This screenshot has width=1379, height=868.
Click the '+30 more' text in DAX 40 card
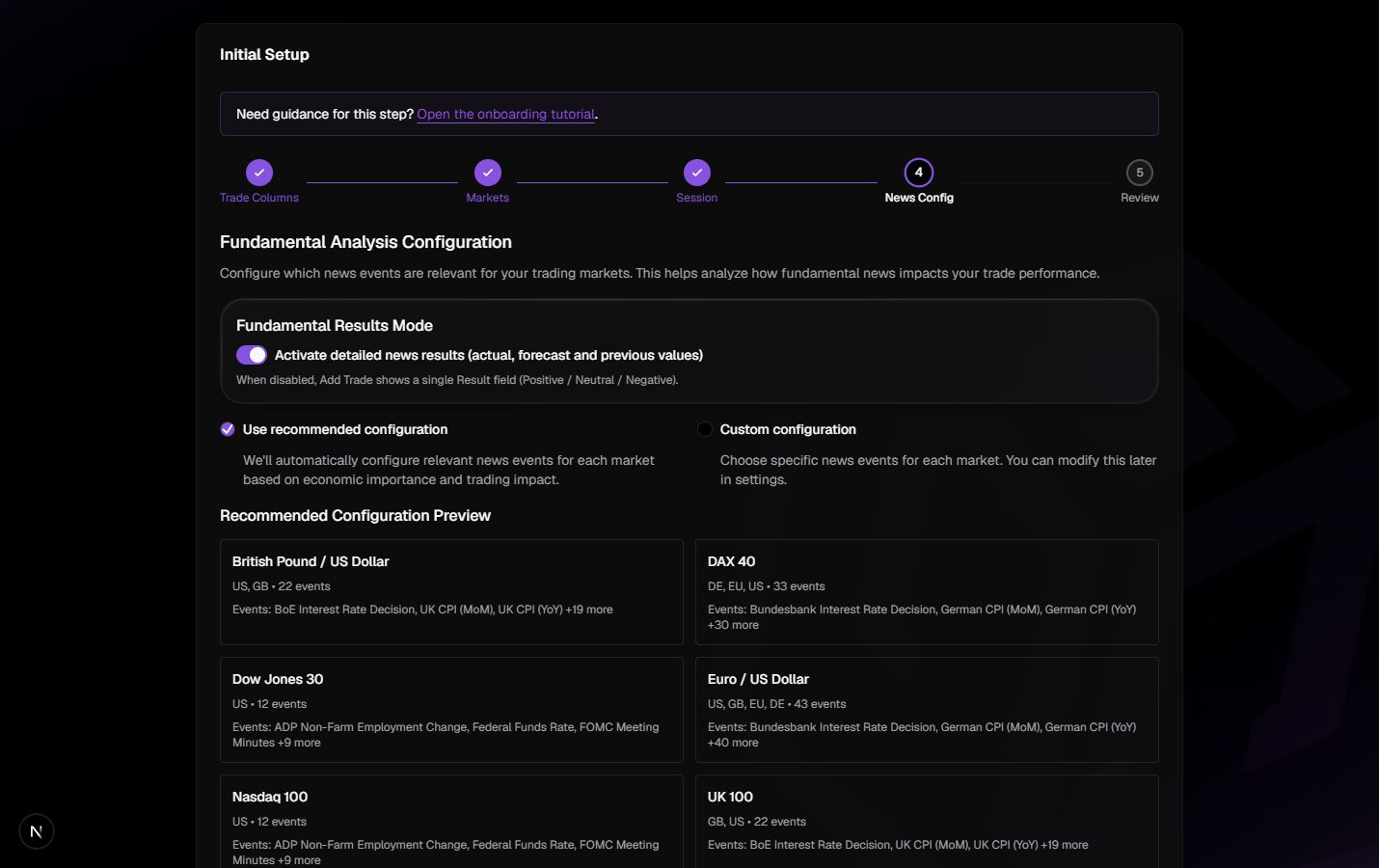pos(733,625)
